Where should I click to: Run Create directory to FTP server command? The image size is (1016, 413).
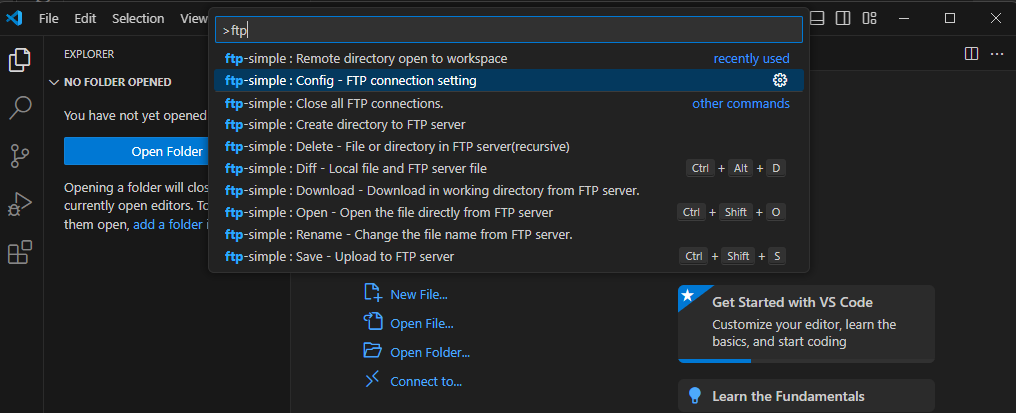coord(509,124)
